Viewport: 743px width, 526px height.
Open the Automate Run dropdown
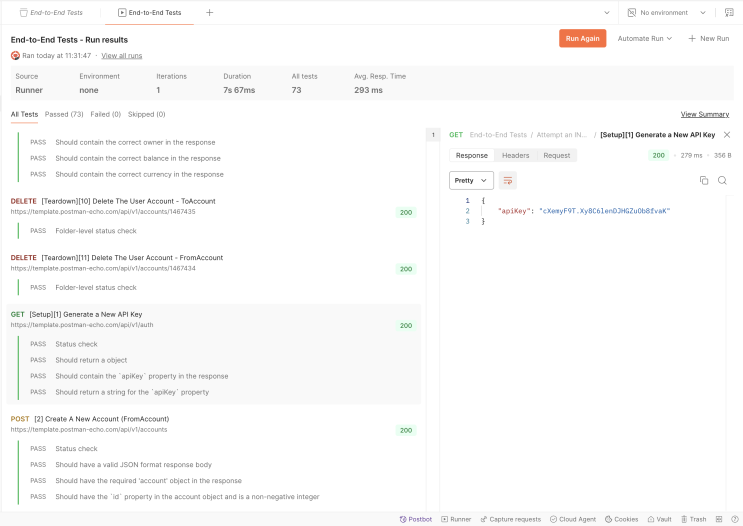click(644, 38)
